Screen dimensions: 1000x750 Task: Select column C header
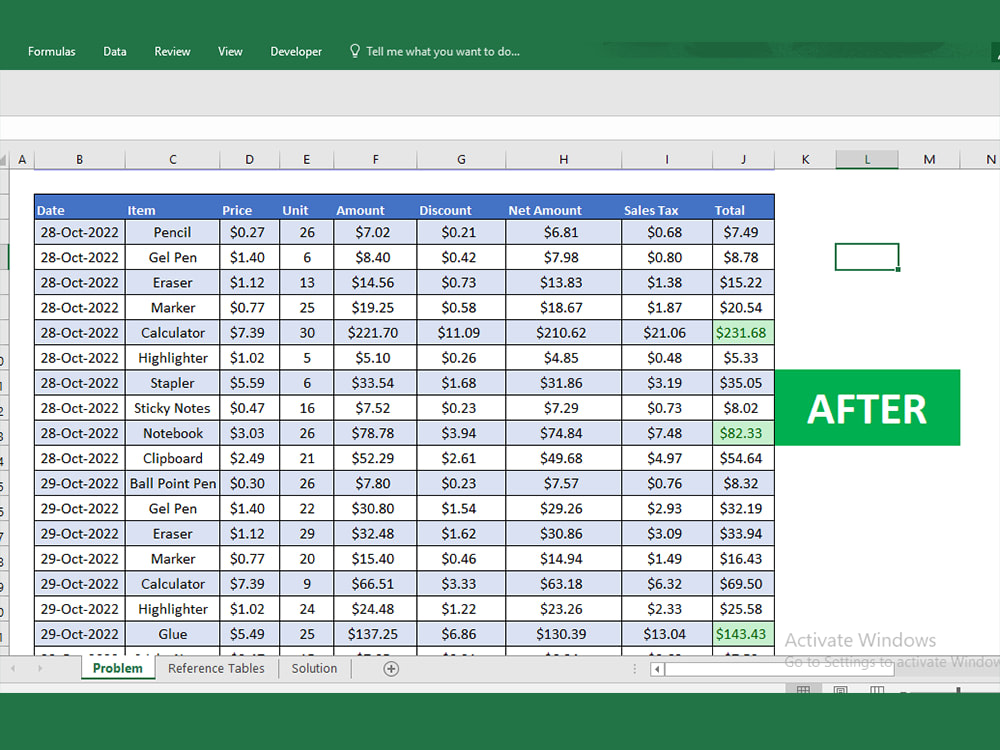[x=173, y=159]
